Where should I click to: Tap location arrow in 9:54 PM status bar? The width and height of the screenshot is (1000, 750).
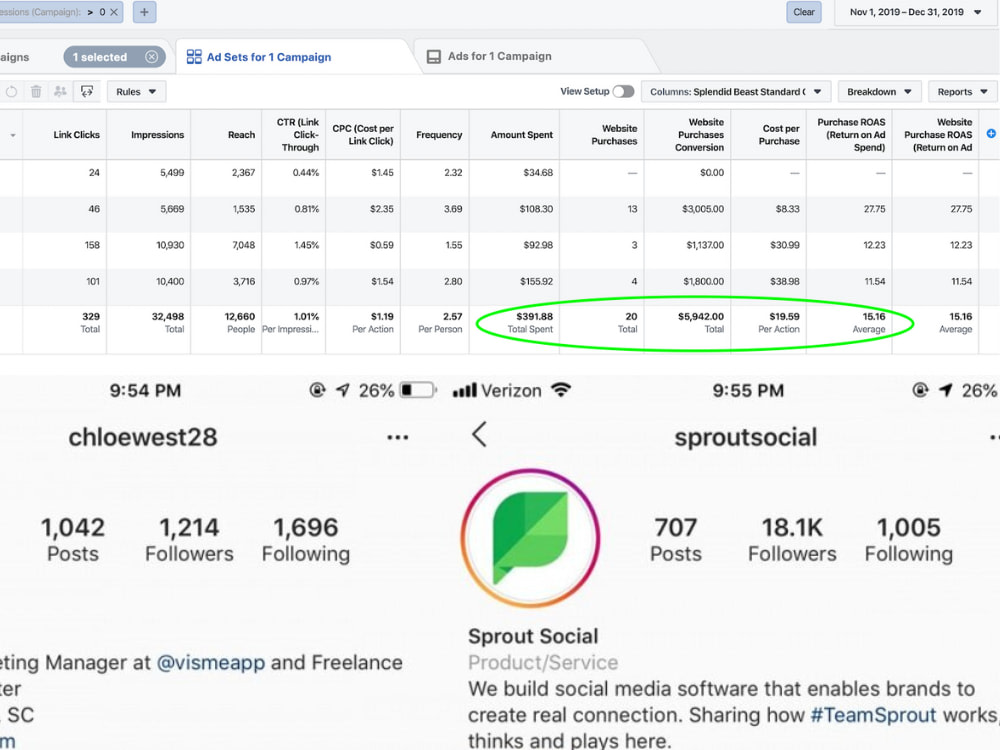(x=343, y=390)
